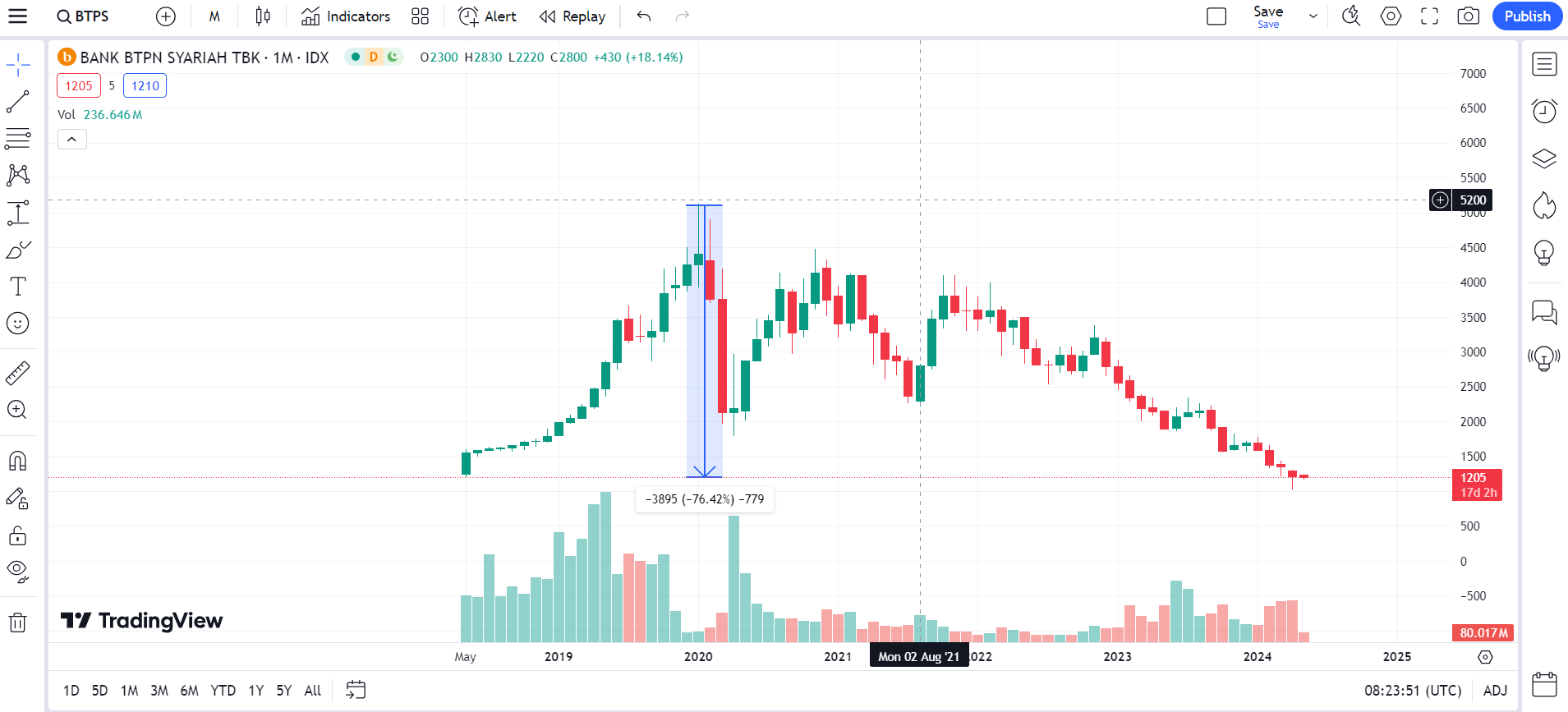
Task: Take a chart snapshot with camera icon
Action: point(1469,16)
